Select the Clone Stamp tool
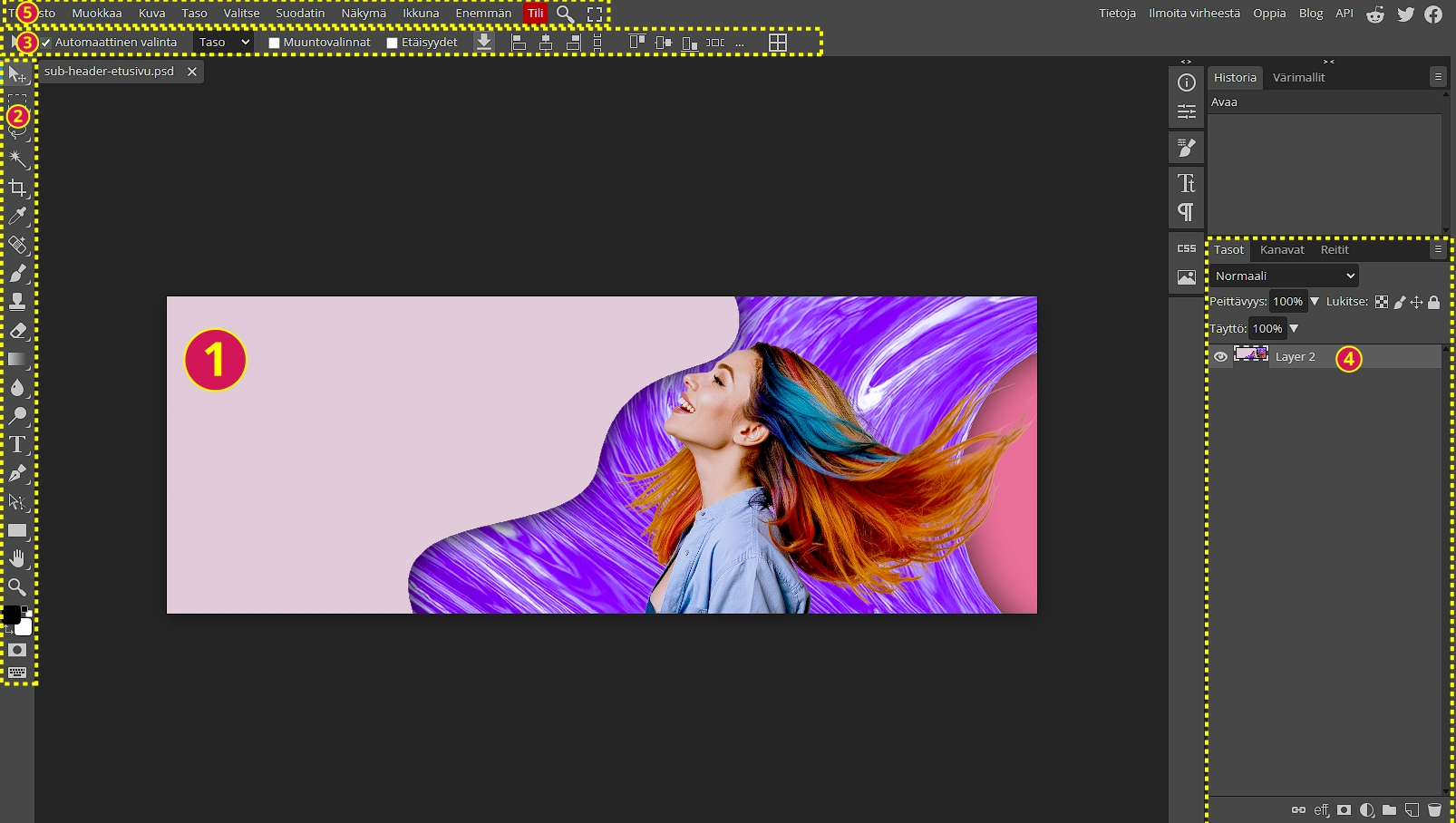This screenshot has width=1456, height=823. (x=17, y=302)
